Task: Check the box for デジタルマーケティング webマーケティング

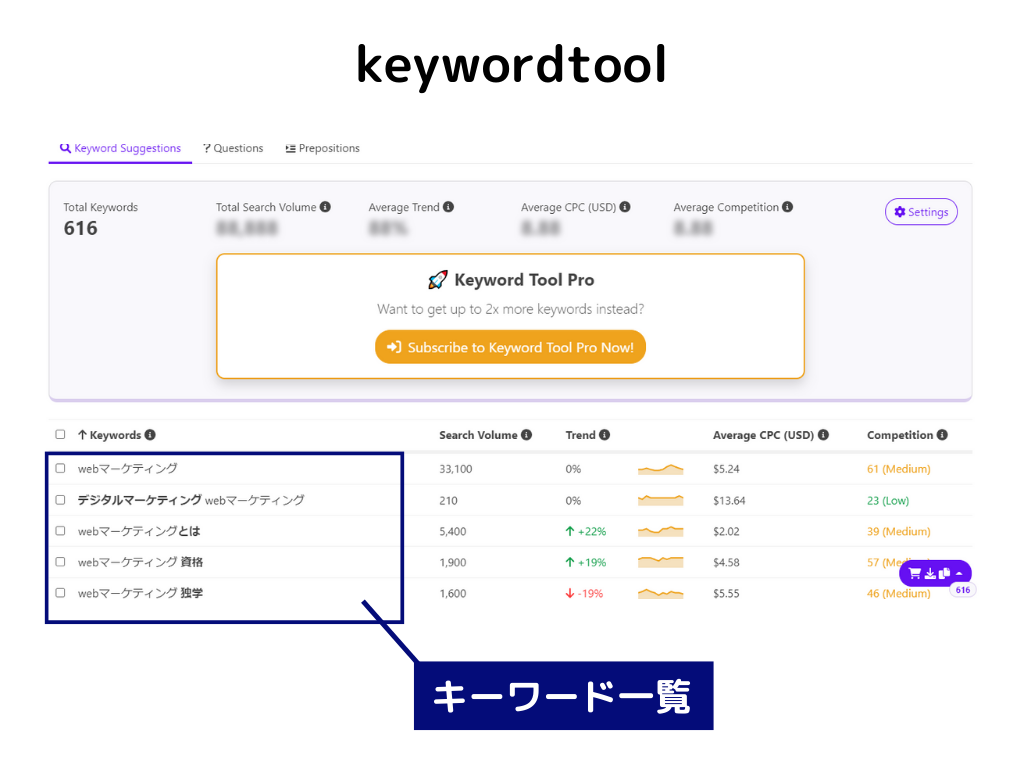Action: click(60, 500)
